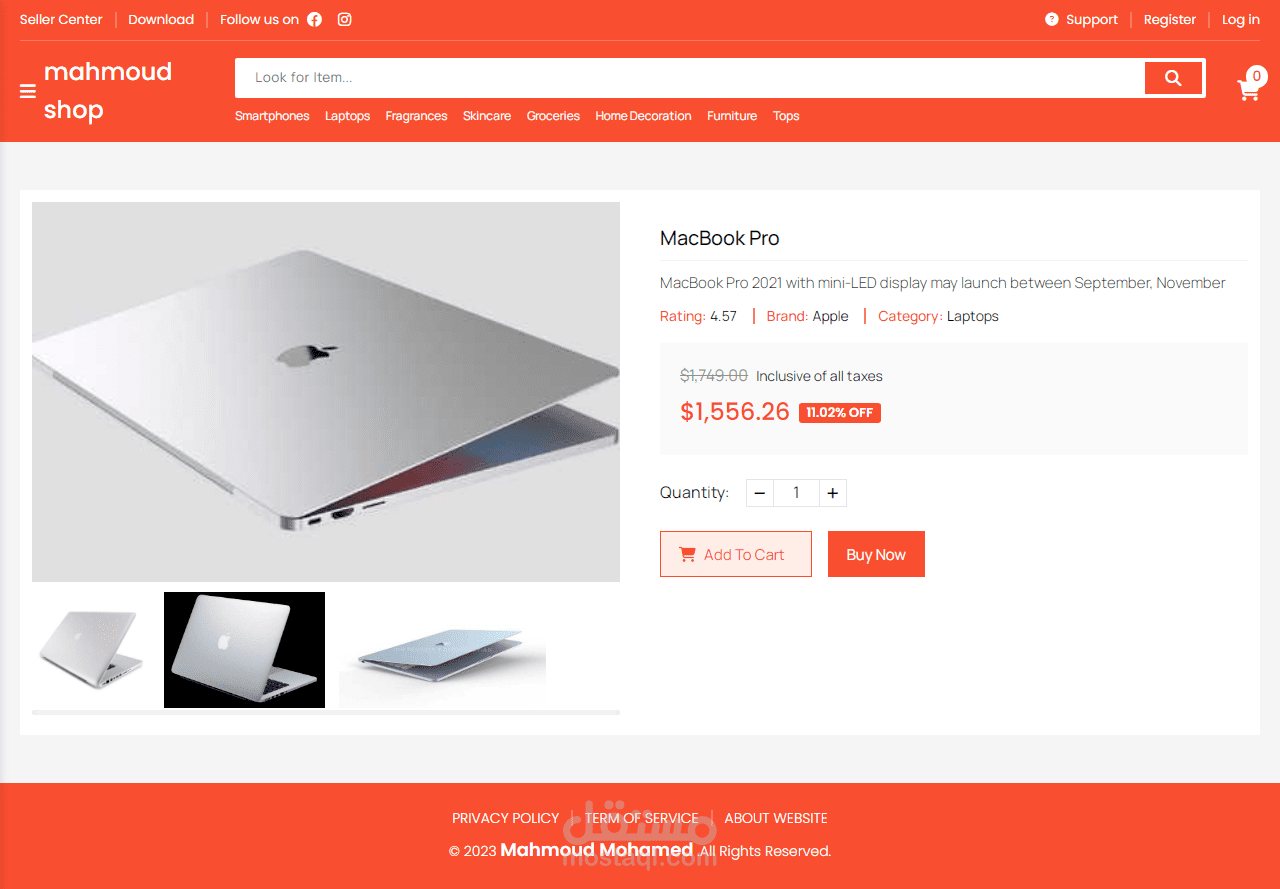Click the Add To Cart button
The image size is (1280, 889).
(736, 554)
